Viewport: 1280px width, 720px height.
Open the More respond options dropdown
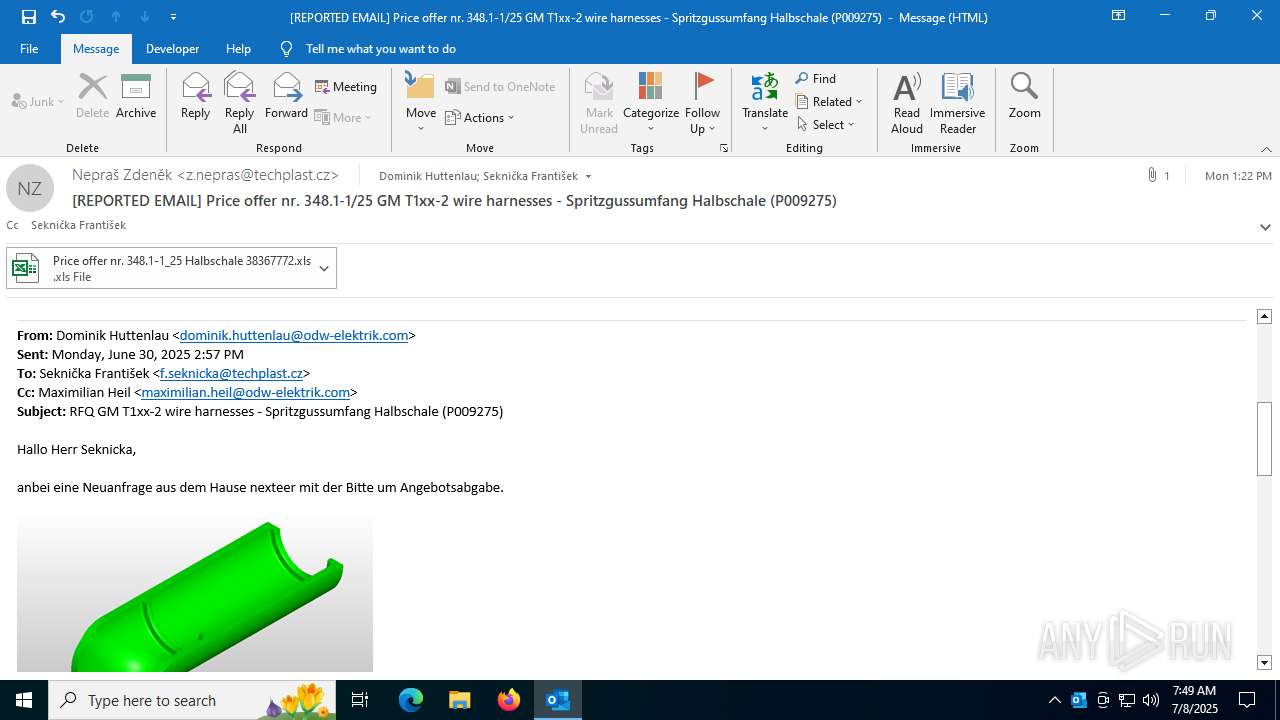tap(343, 117)
